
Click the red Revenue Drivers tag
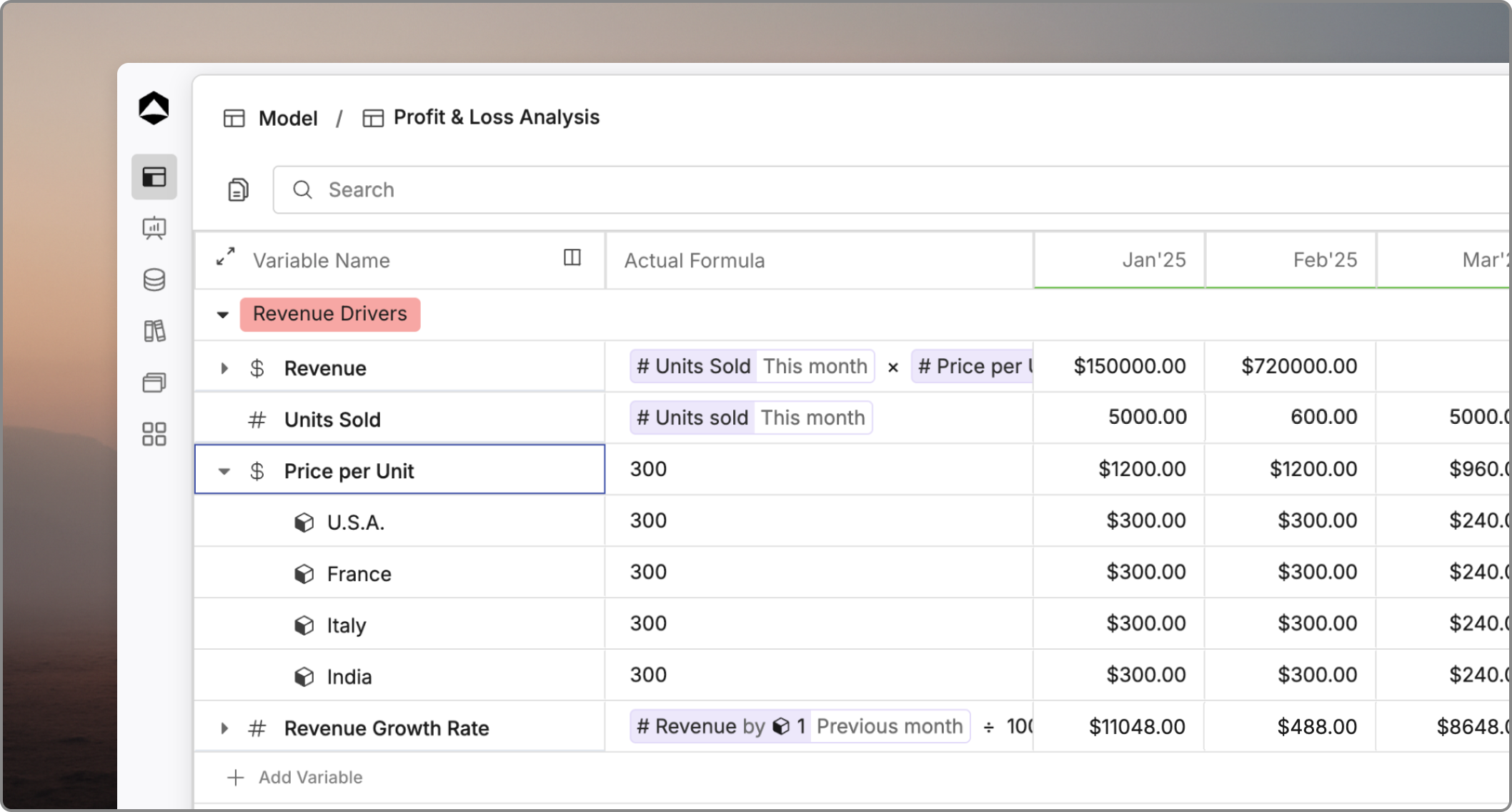330,314
